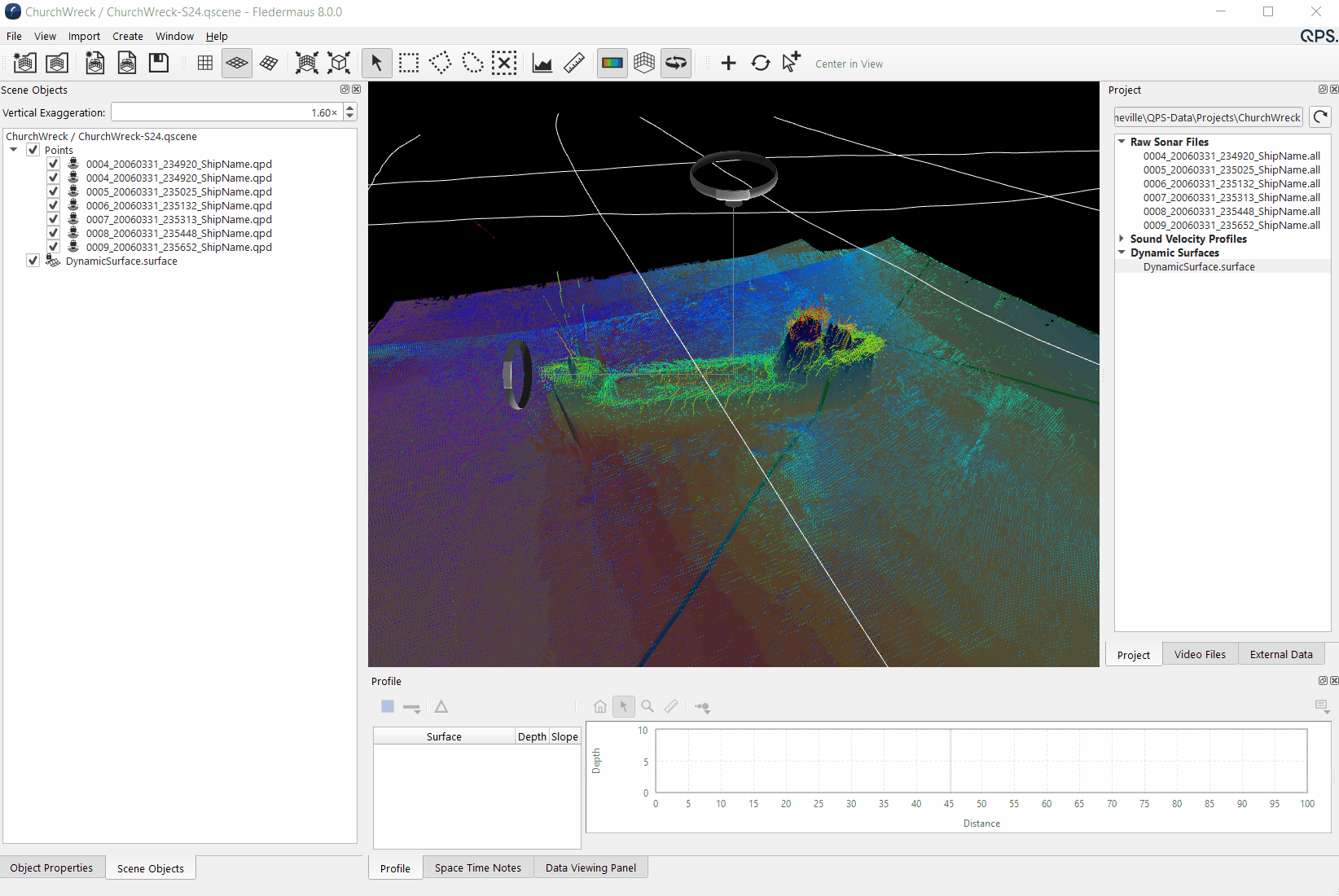The image size is (1339, 896).
Task: Click the profile zoom magnifier icon
Action: [x=648, y=707]
